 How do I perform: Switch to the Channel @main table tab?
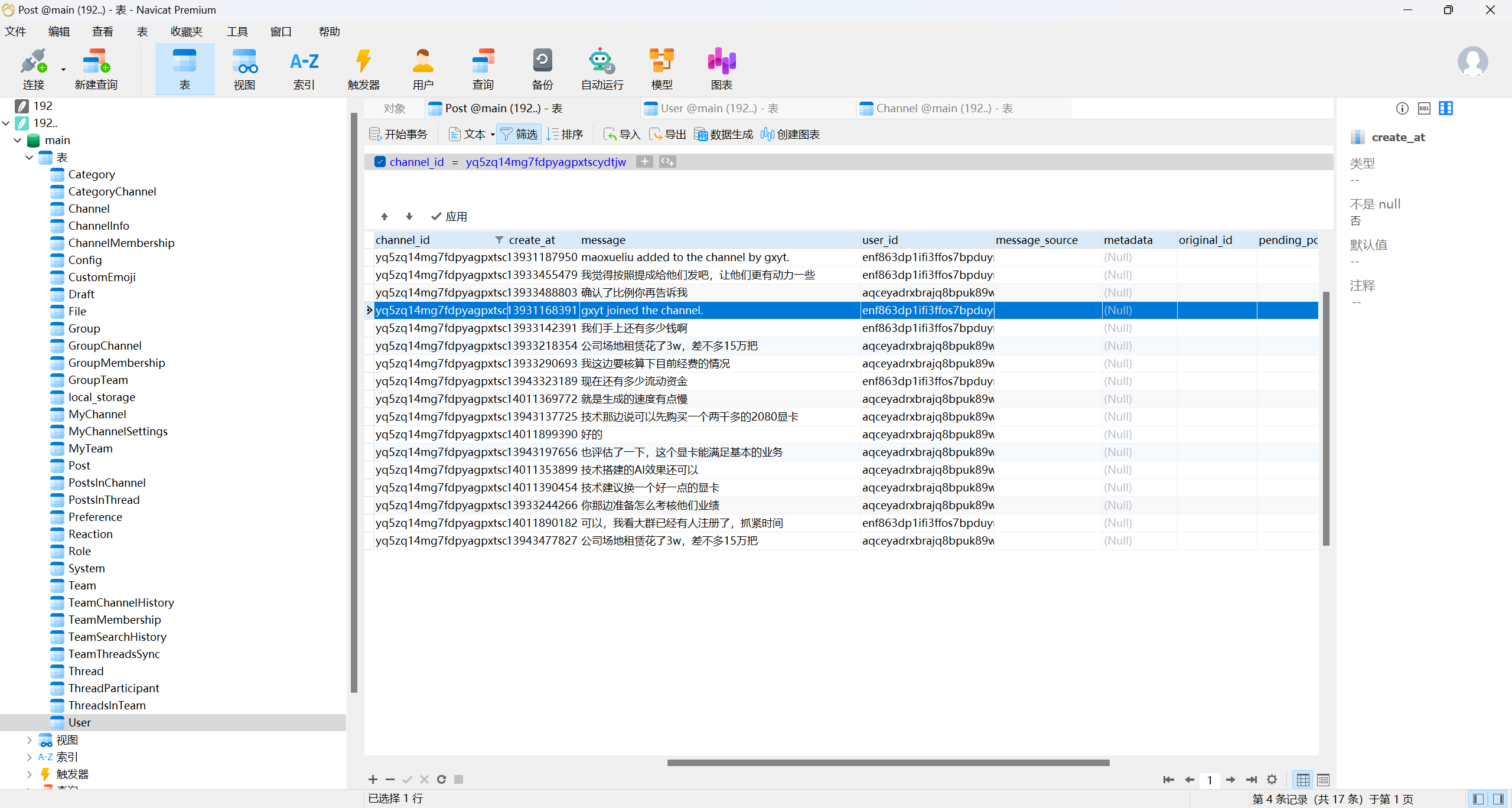point(943,108)
